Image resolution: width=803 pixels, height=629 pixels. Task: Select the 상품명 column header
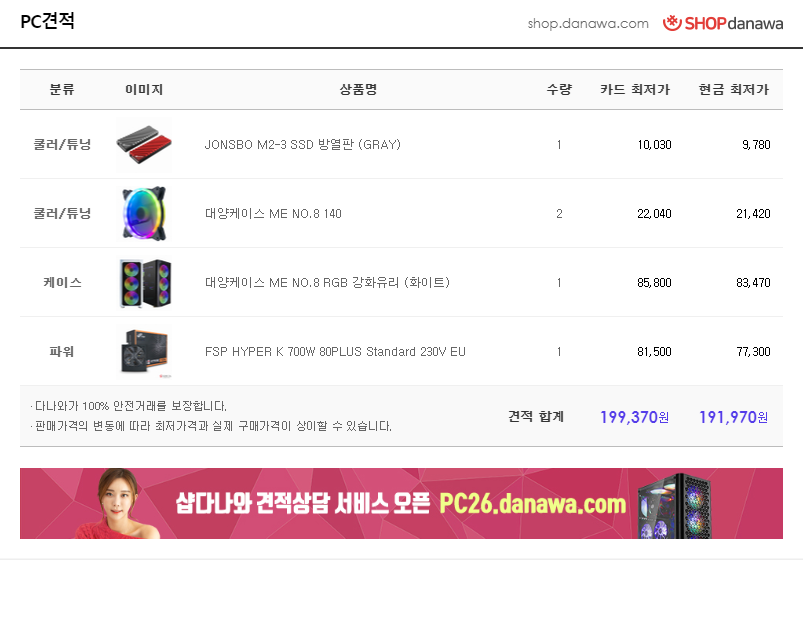tap(358, 90)
